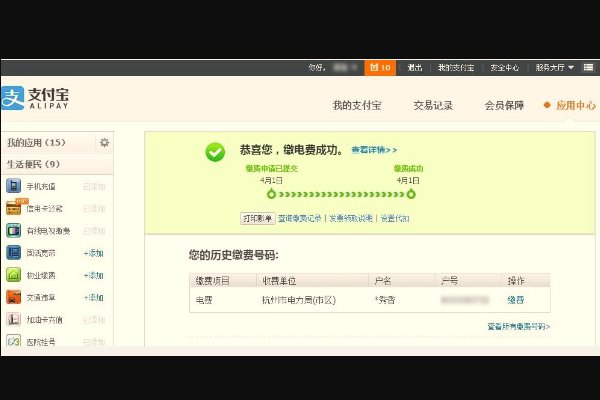Click the 物业缴费 house icon

[13, 275]
